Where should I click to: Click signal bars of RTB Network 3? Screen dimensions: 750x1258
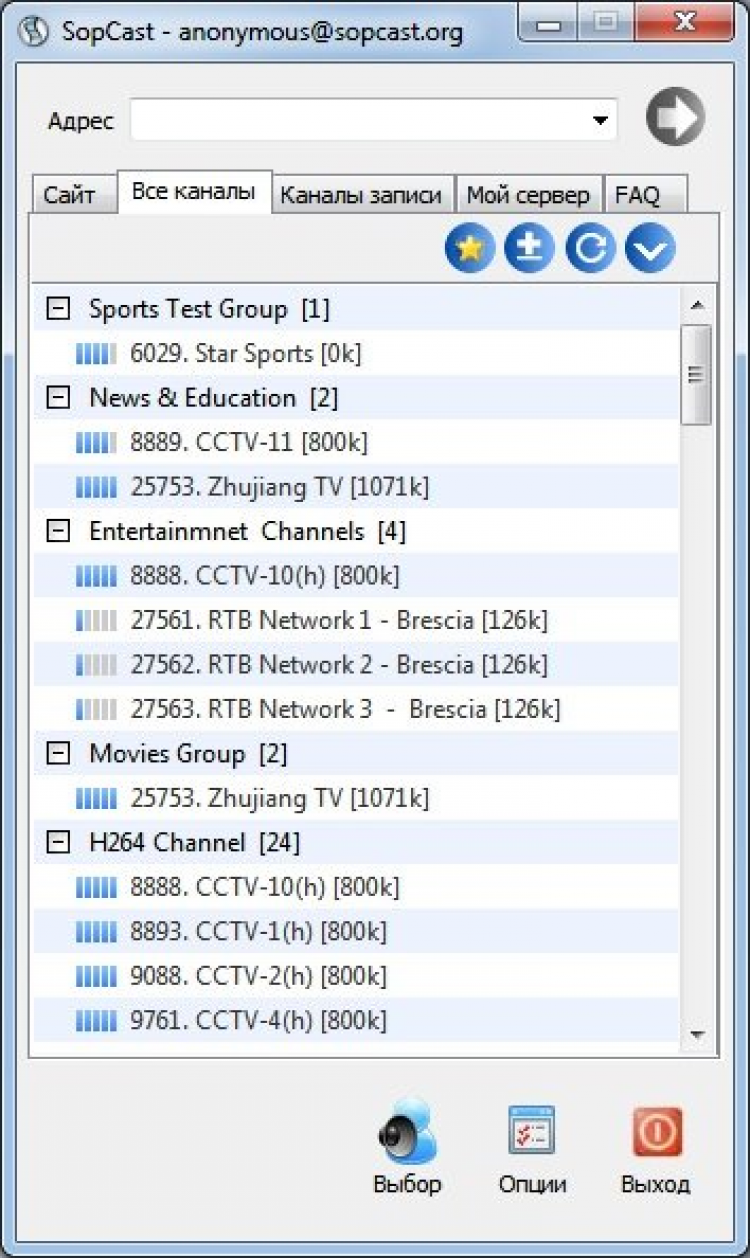[x=96, y=710]
